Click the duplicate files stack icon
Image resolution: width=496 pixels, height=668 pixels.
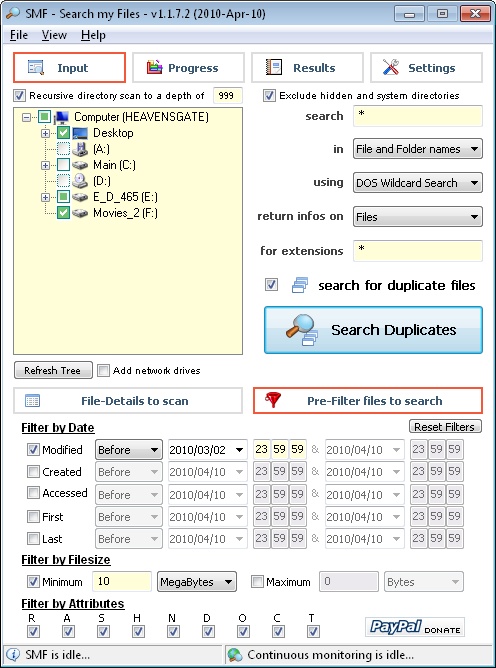tap(300, 285)
